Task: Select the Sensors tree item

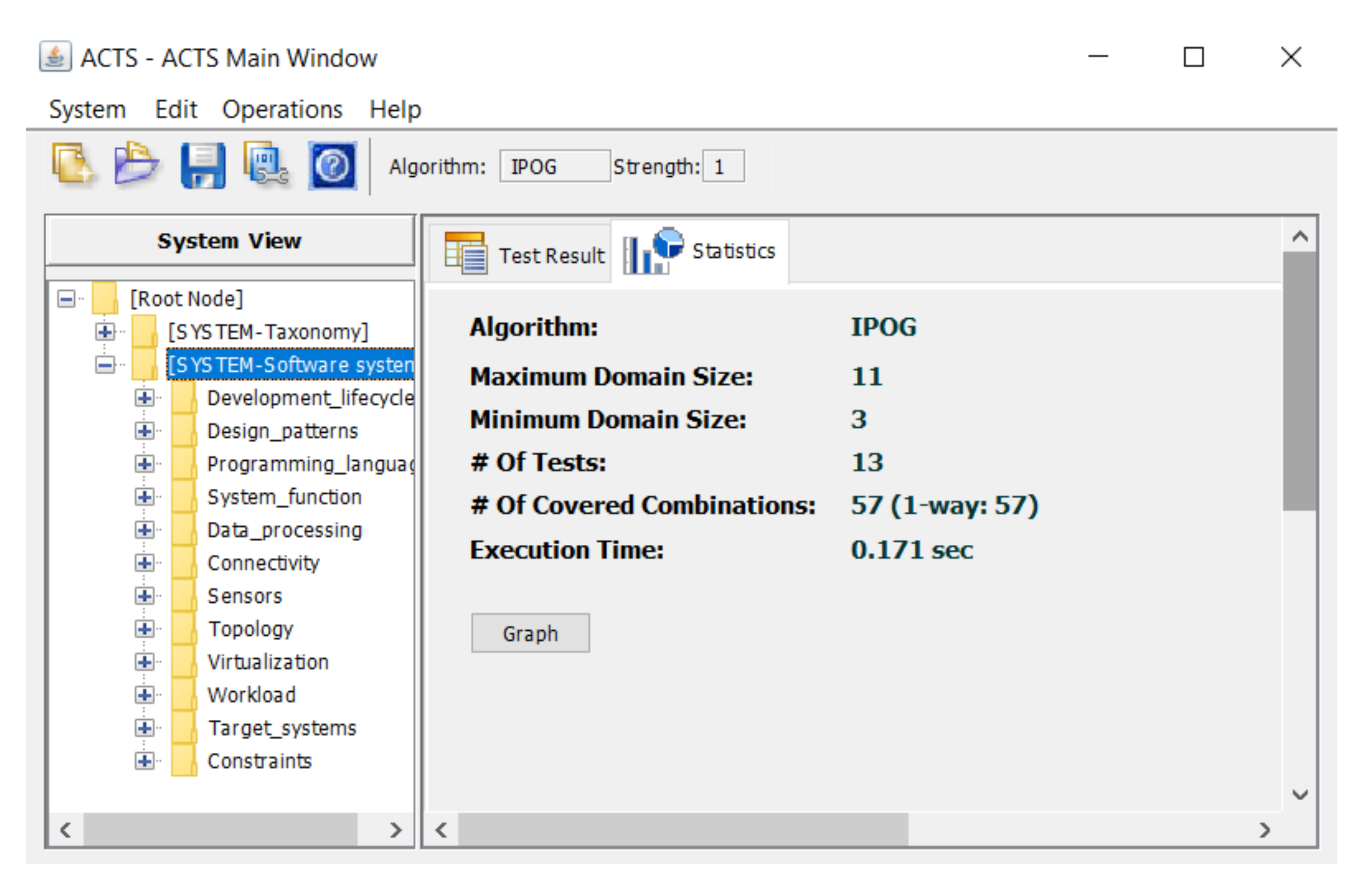Action: 244,596
